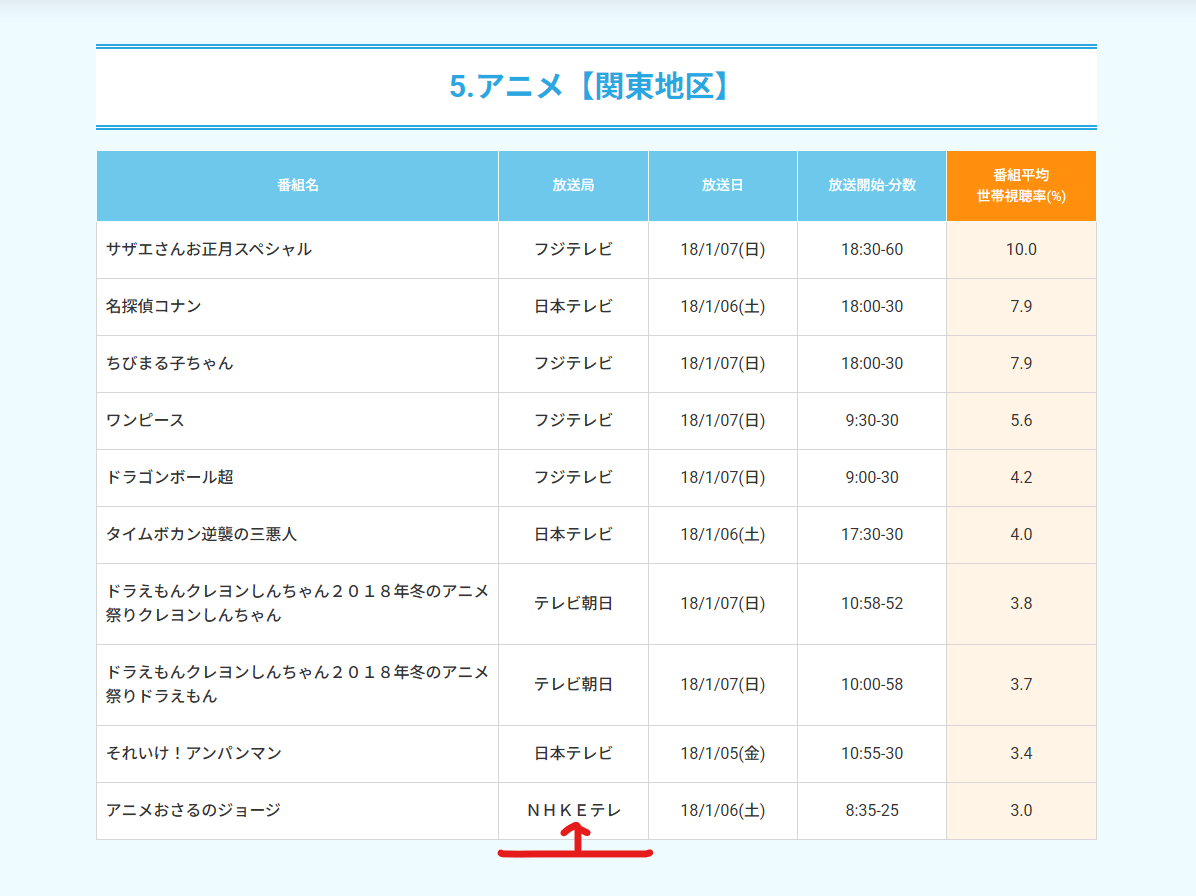Click 日本テレビ in the アンパンマン row
The height and width of the screenshot is (896, 1196).
coord(573,753)
